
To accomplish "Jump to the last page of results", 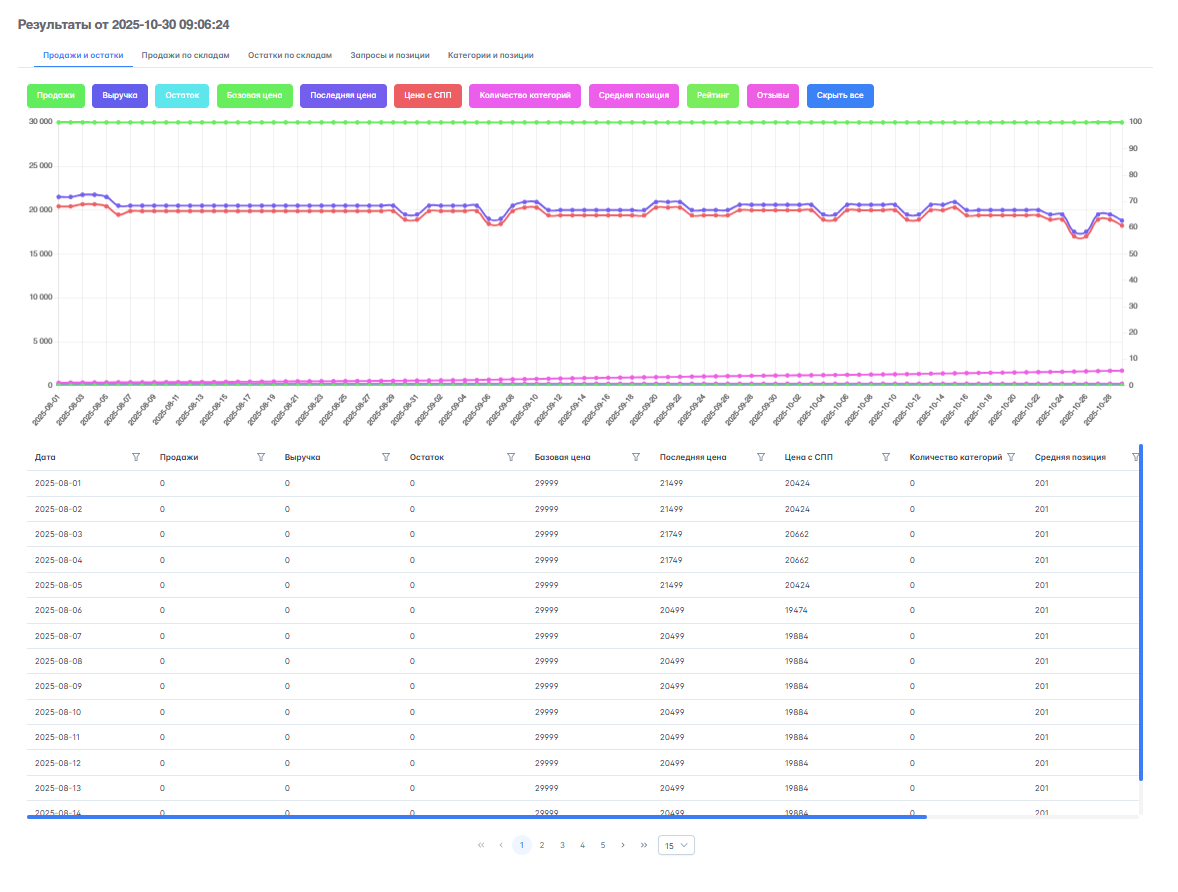I will coord(644,845).
